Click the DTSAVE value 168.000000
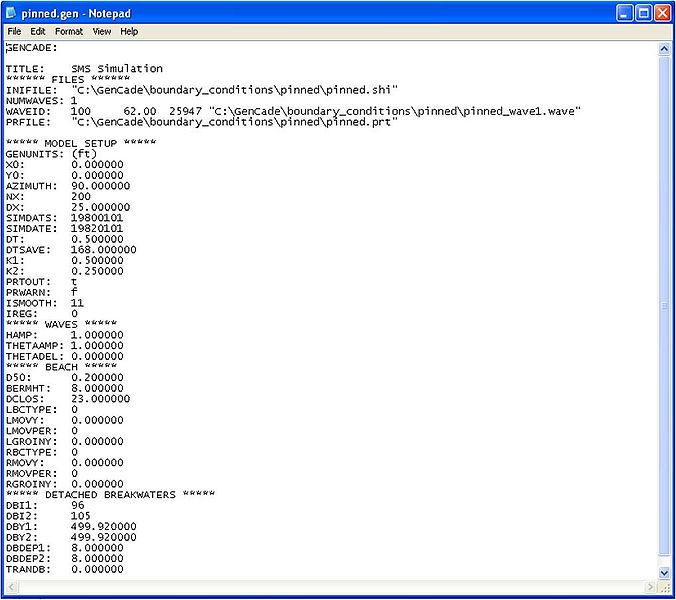This screenshot has height=600, width=676. [x=104, y=250]
